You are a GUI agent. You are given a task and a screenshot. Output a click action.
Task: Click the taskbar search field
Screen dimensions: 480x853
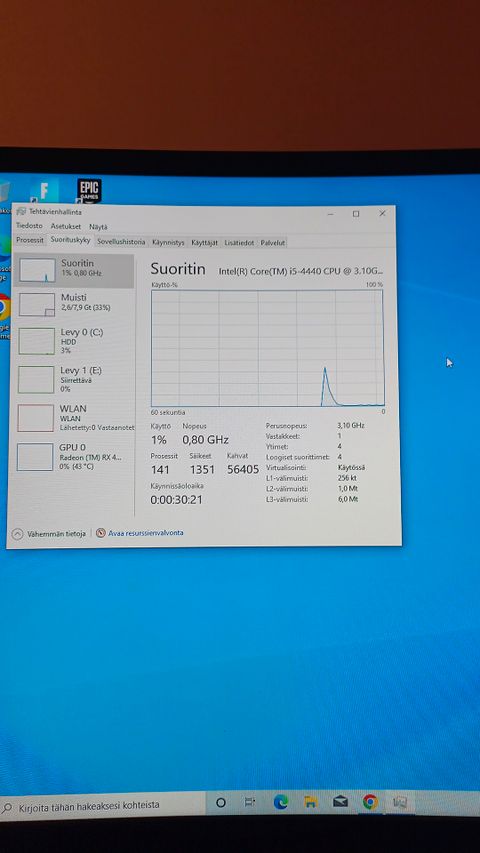coord(103,805)
